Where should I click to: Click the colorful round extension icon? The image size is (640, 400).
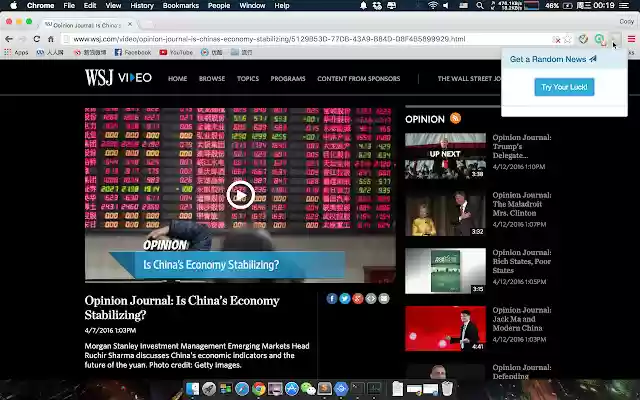[583, 39]
